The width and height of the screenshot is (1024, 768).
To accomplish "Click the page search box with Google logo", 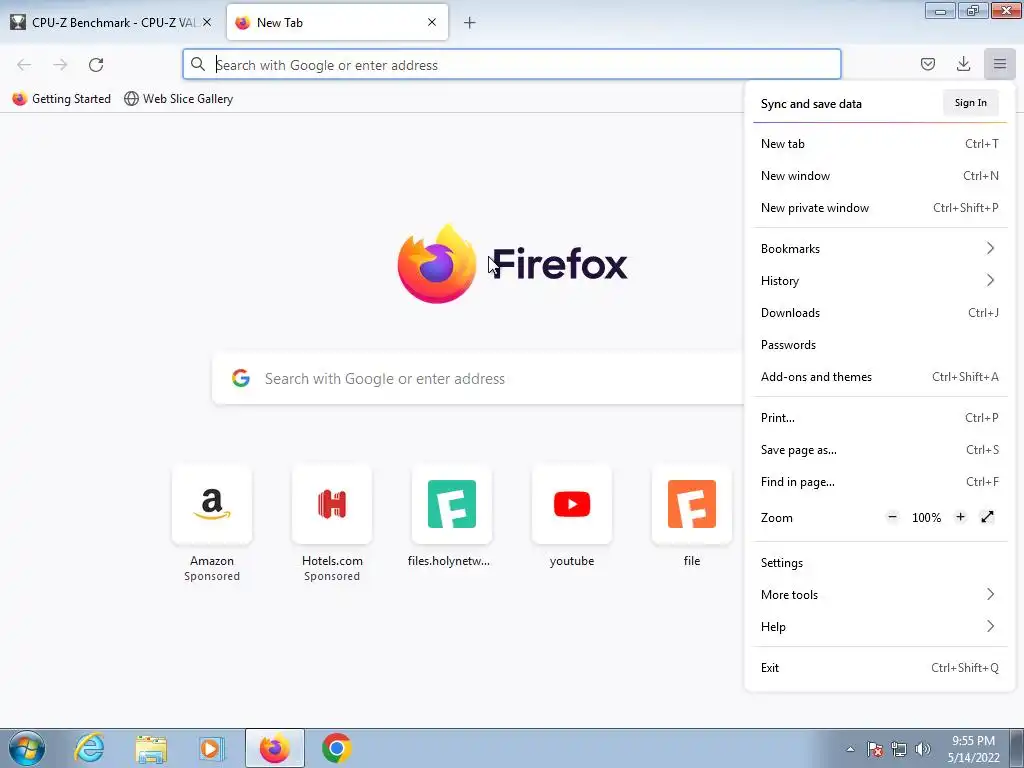I will (478, 379).
